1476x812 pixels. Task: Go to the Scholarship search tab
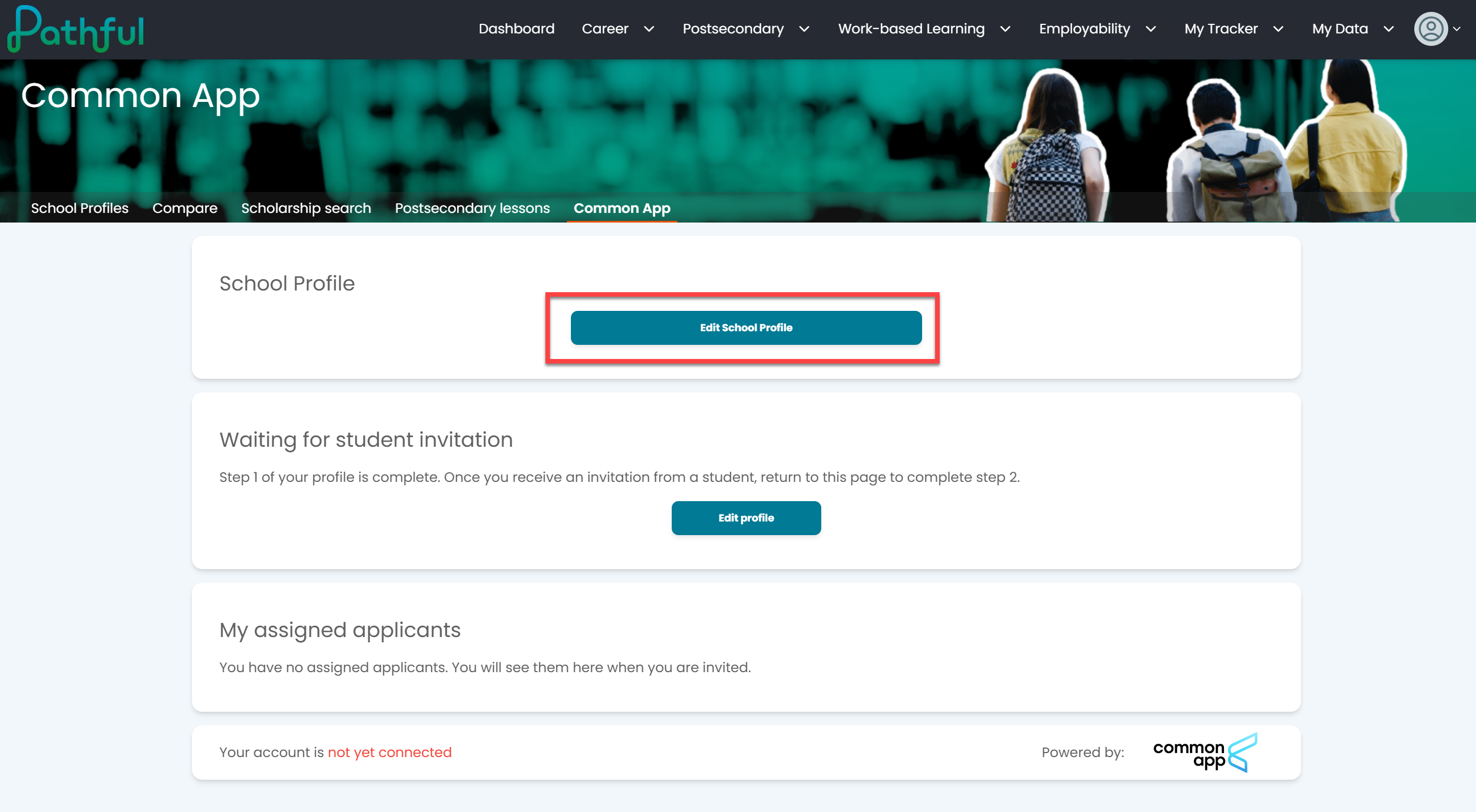pyautogui.click(x=306, y=208)
